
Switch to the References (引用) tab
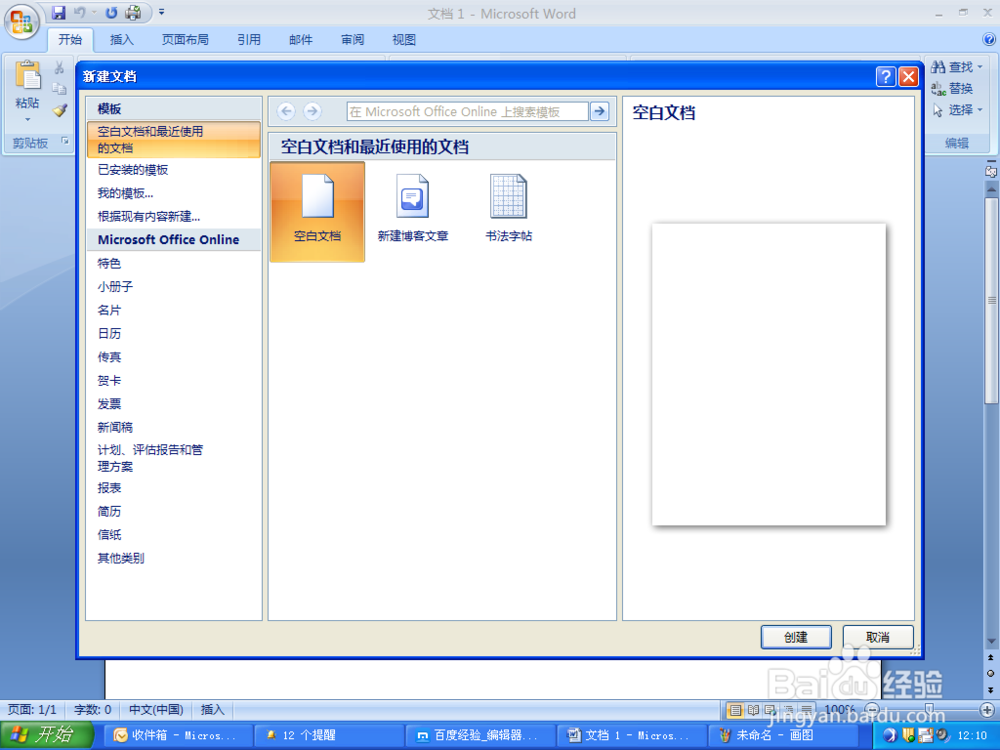tap(249, 40)
